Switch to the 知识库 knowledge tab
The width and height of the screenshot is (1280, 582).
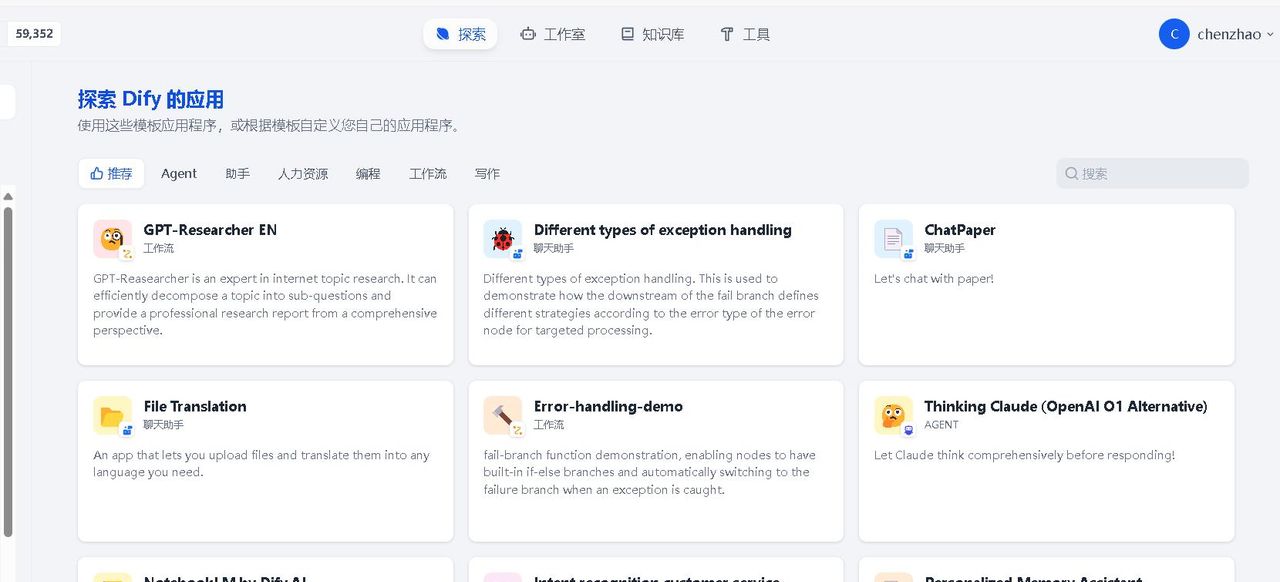(x=652, y=34)
